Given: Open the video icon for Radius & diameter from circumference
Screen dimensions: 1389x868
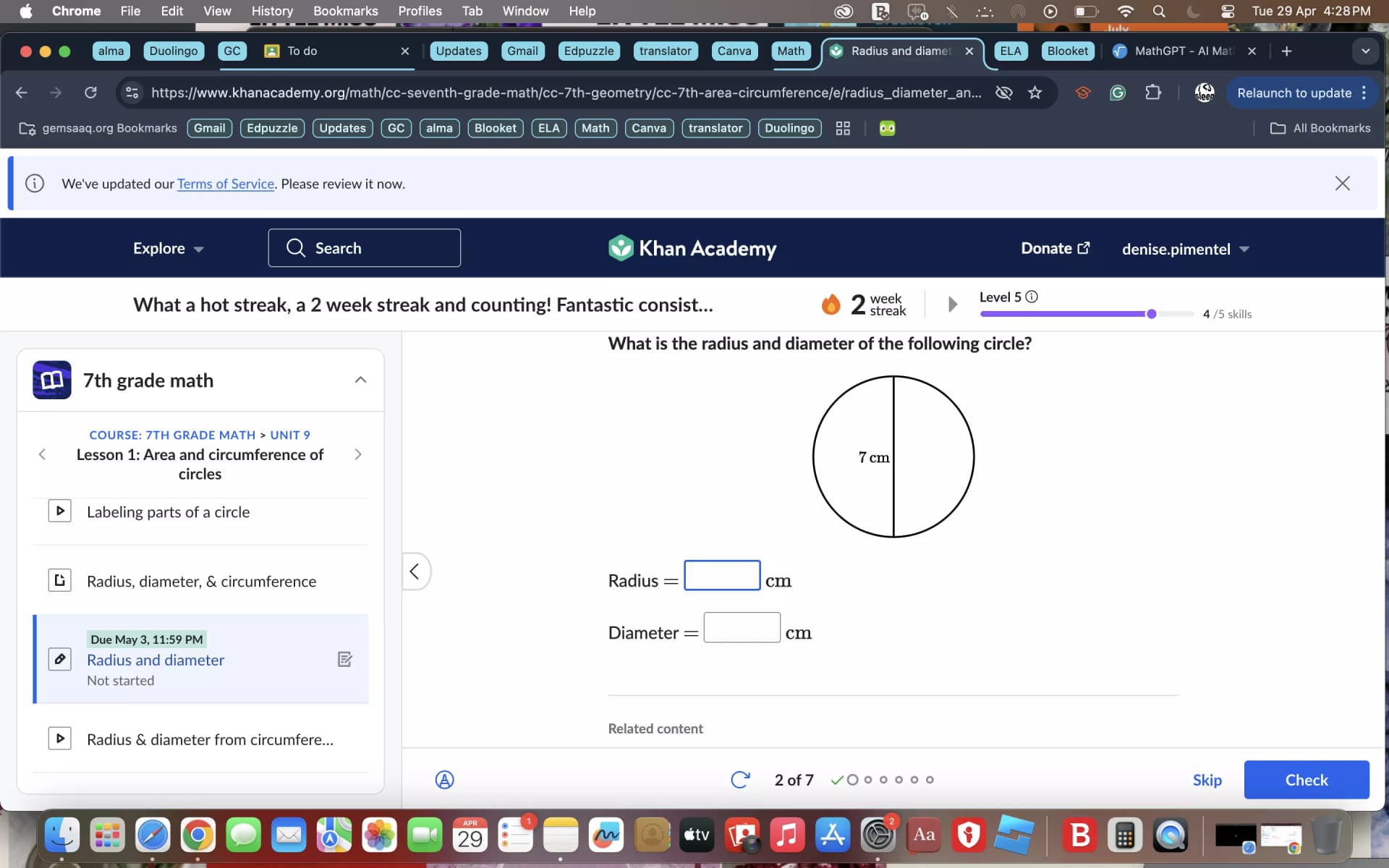Looking at the screenshot, I should pyautogui.click(x=59, y=739).
